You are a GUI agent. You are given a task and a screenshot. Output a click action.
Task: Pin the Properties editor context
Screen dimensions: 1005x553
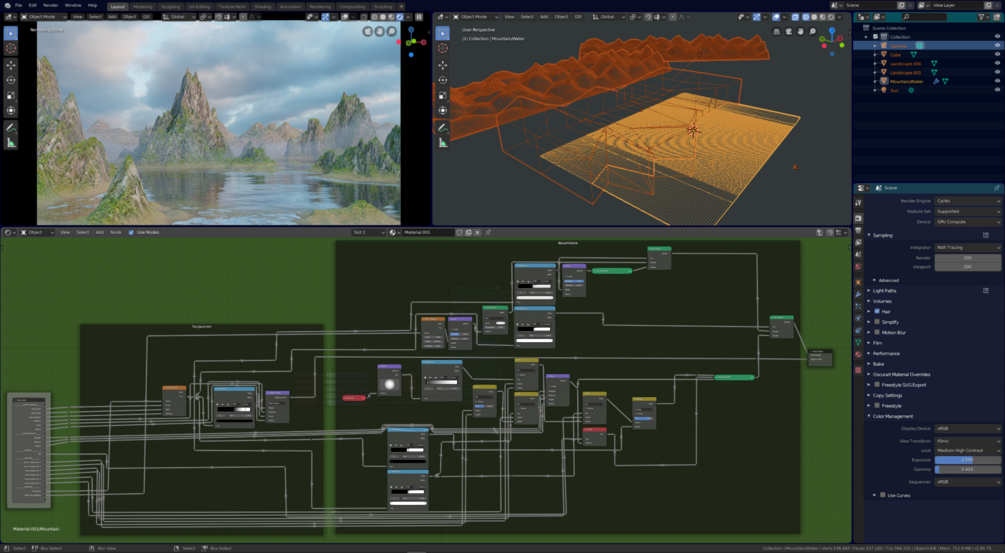pyautogui.click(x=997, y=188)
